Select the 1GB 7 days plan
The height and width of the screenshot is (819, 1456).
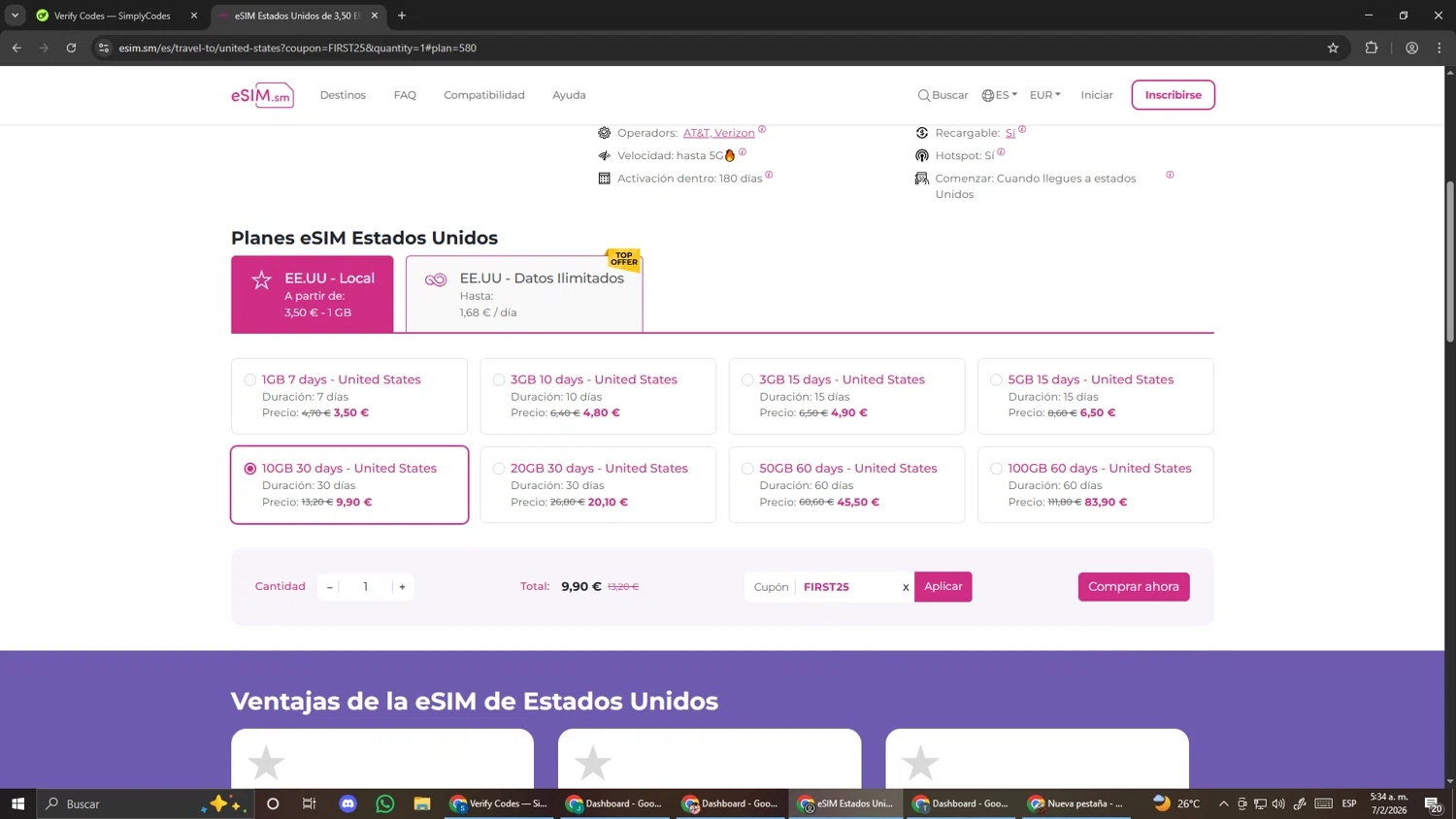tap(349, 396)
